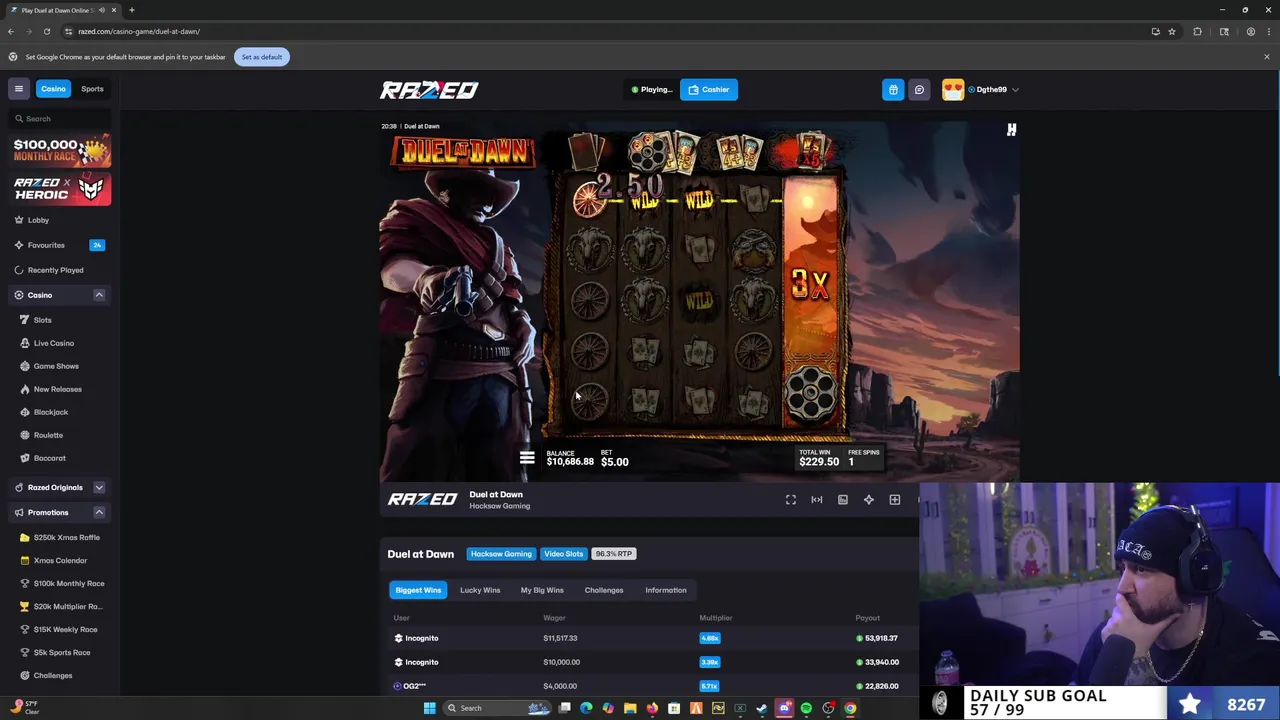Open New Releases in the sidebar

tap(58, 389)
